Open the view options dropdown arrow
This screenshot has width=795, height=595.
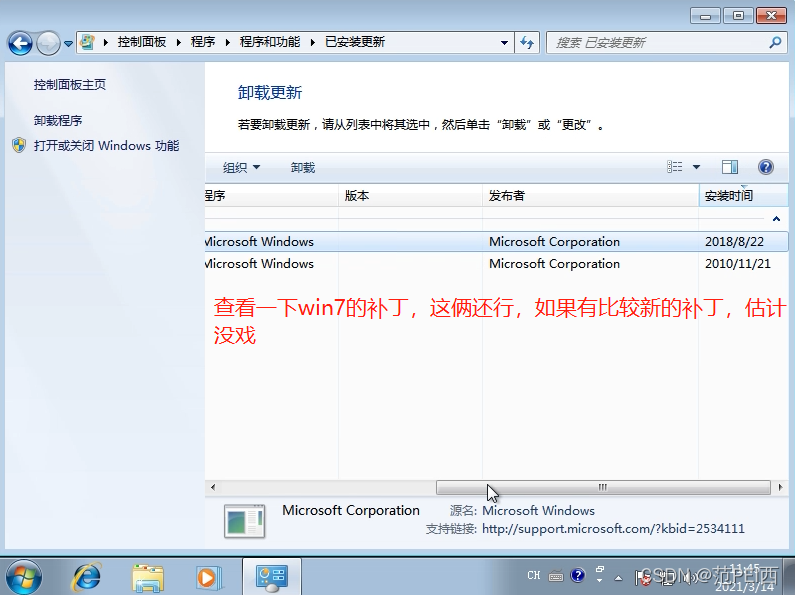[697, 167]
